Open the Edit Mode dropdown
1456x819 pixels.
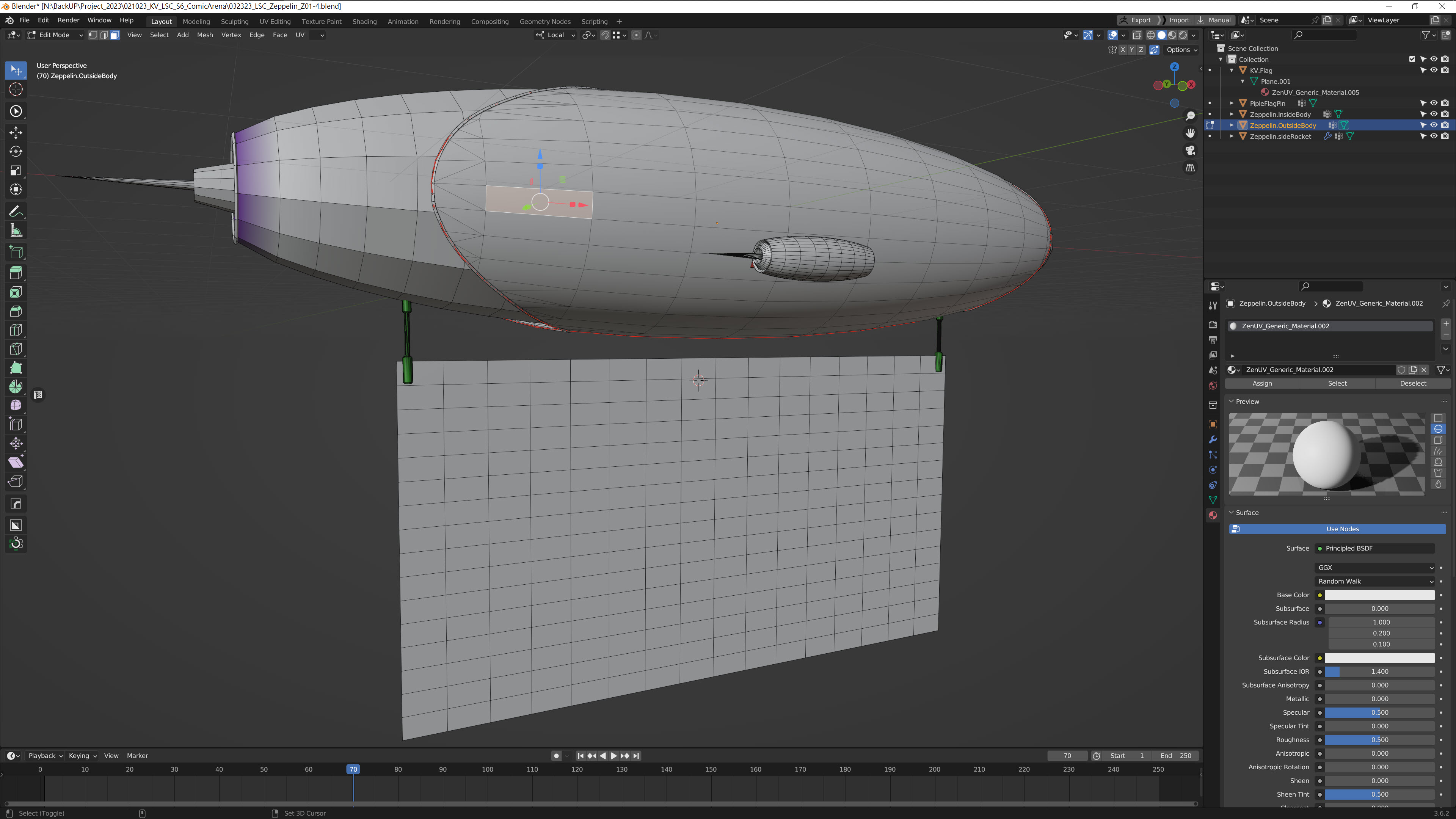coord(55,35)
